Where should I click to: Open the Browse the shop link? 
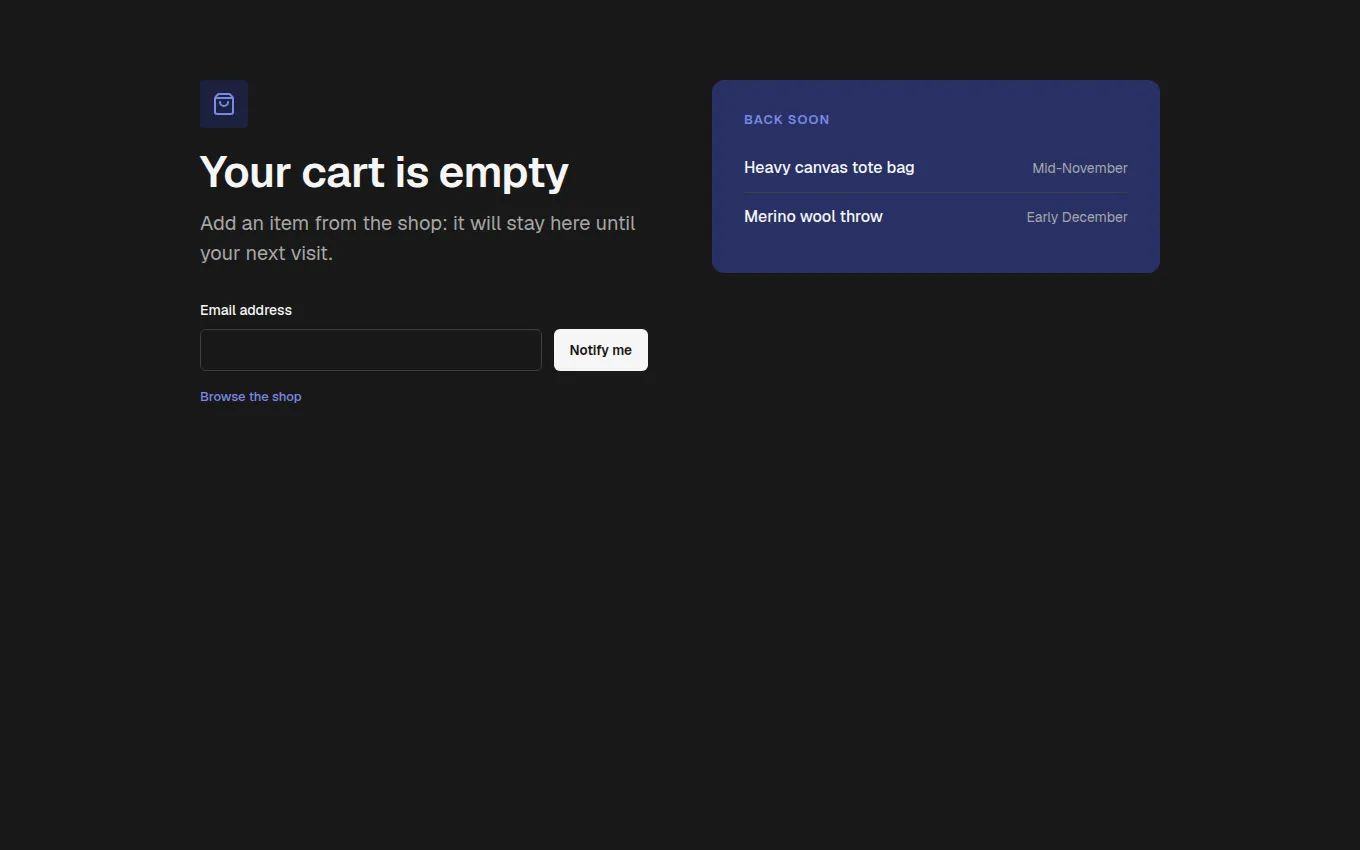251,397
